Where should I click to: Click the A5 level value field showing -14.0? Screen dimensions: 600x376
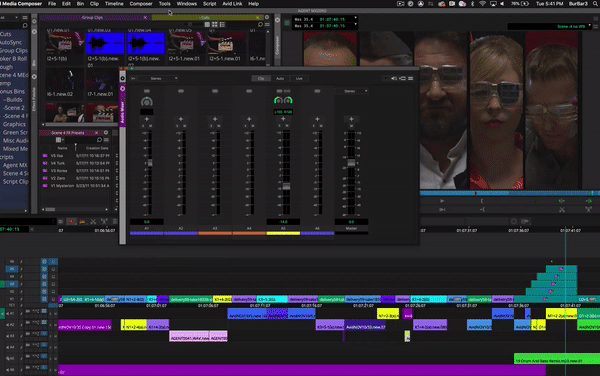pyautogui.click(x=283, y=222)
